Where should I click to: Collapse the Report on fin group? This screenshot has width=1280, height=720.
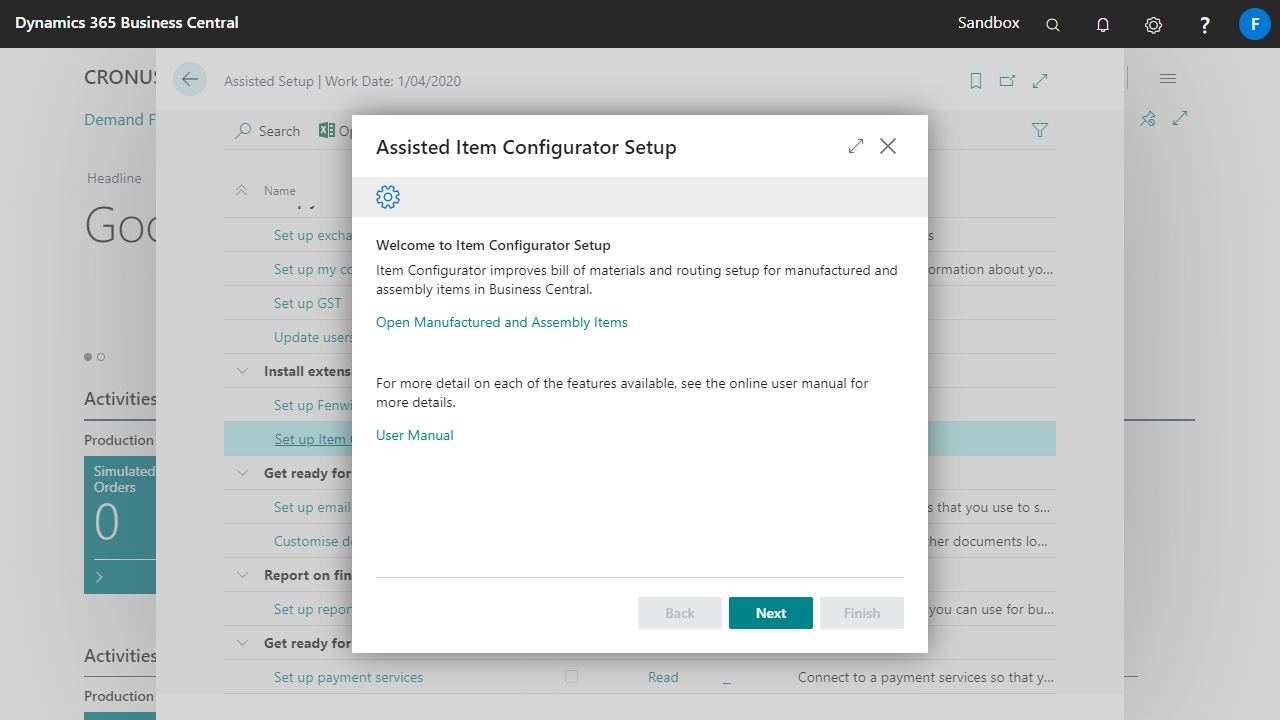click(242, 575)
